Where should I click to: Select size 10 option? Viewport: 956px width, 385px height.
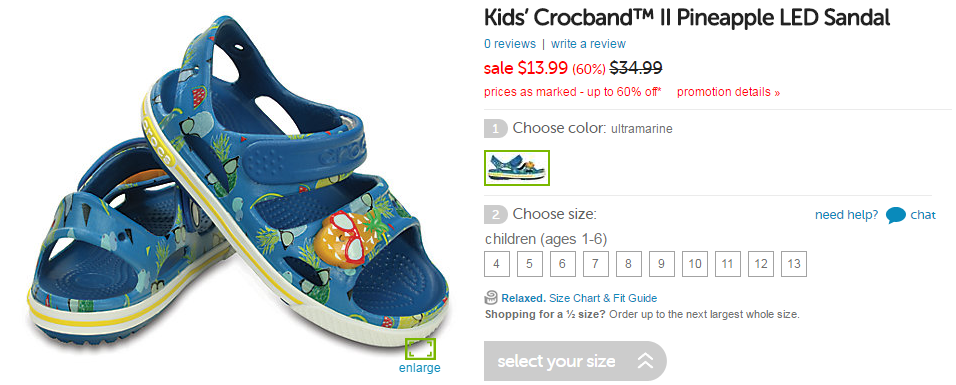[x=694, y=264]
